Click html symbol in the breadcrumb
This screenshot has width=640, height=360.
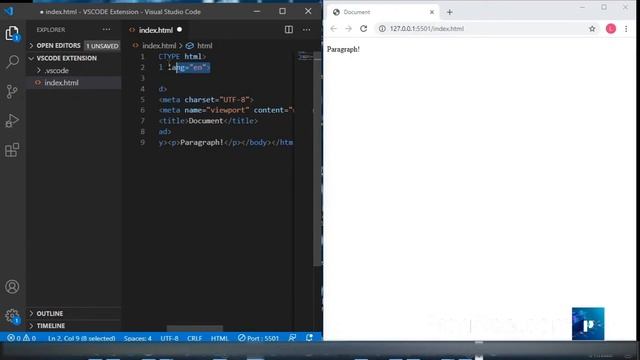204,46
